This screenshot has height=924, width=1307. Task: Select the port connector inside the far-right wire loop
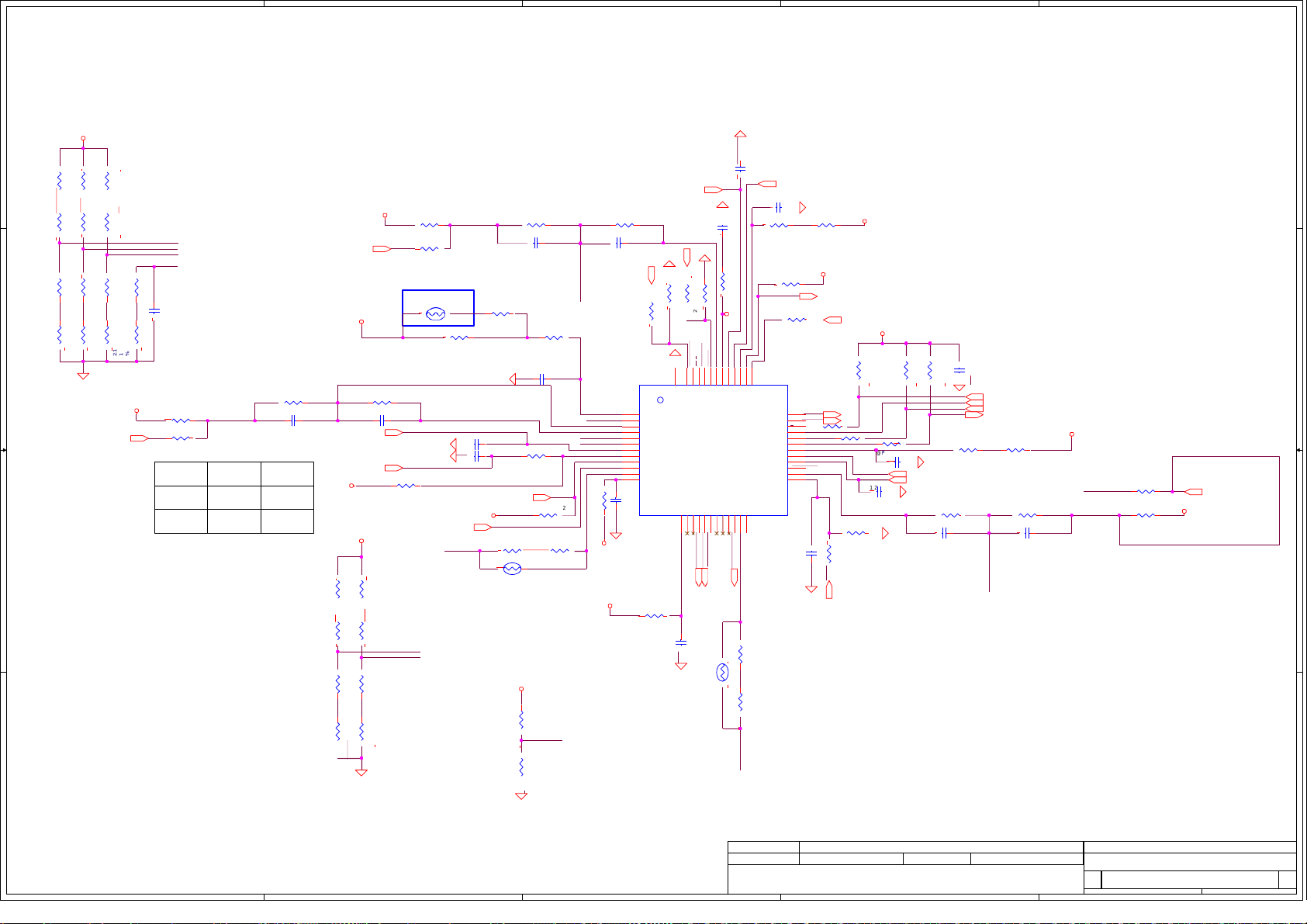(1195, 492)
